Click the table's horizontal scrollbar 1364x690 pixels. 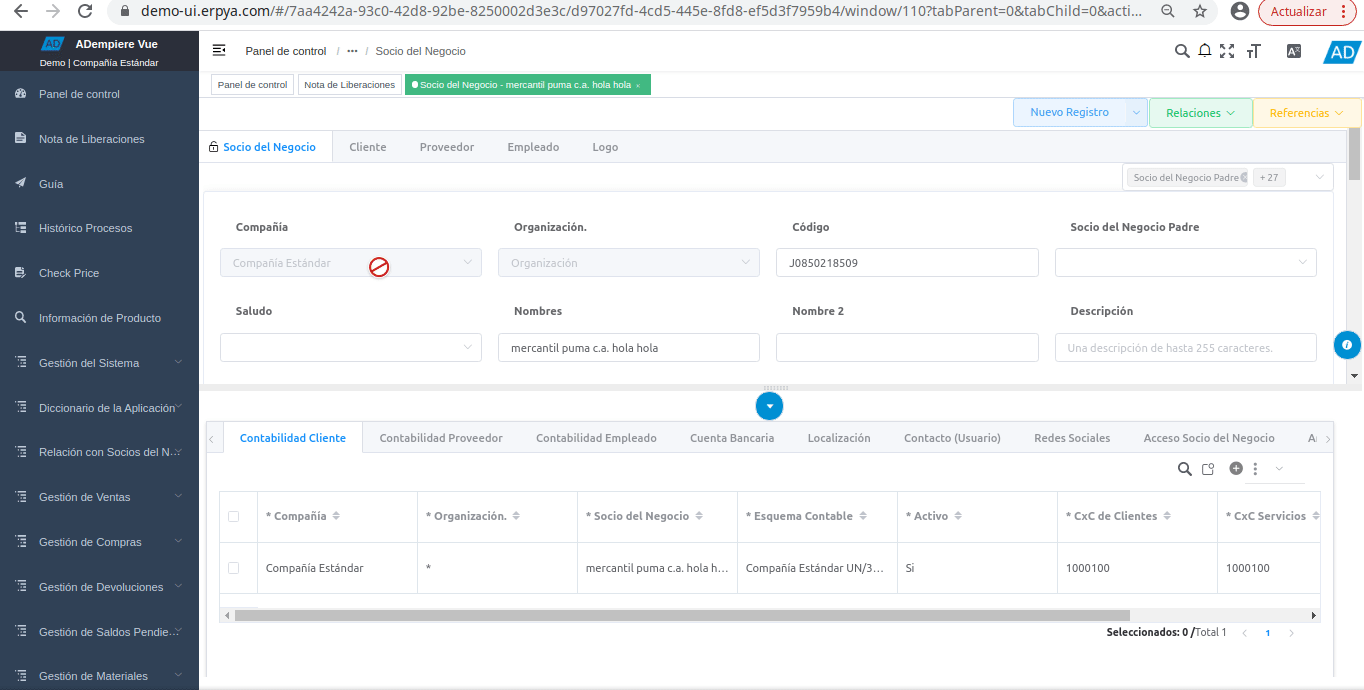(x=680, y=616)
